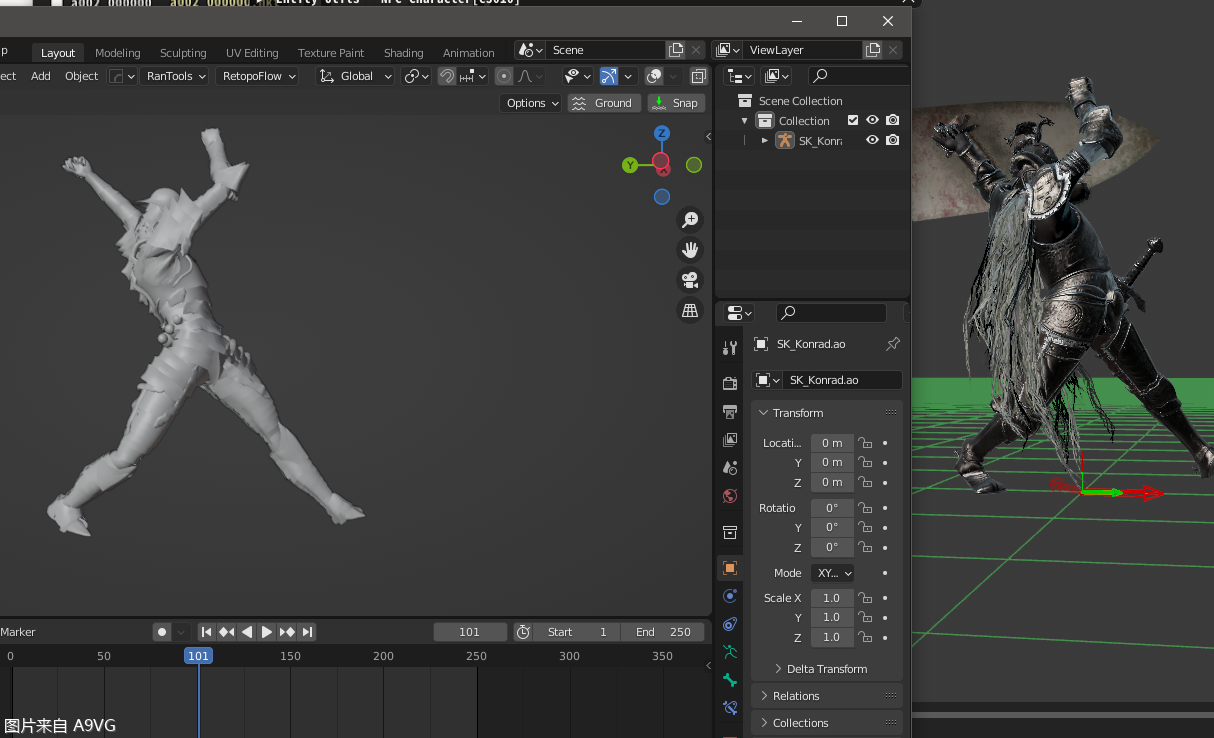Open the Output properties tab (printer icon)

click(x=730, y=412)
